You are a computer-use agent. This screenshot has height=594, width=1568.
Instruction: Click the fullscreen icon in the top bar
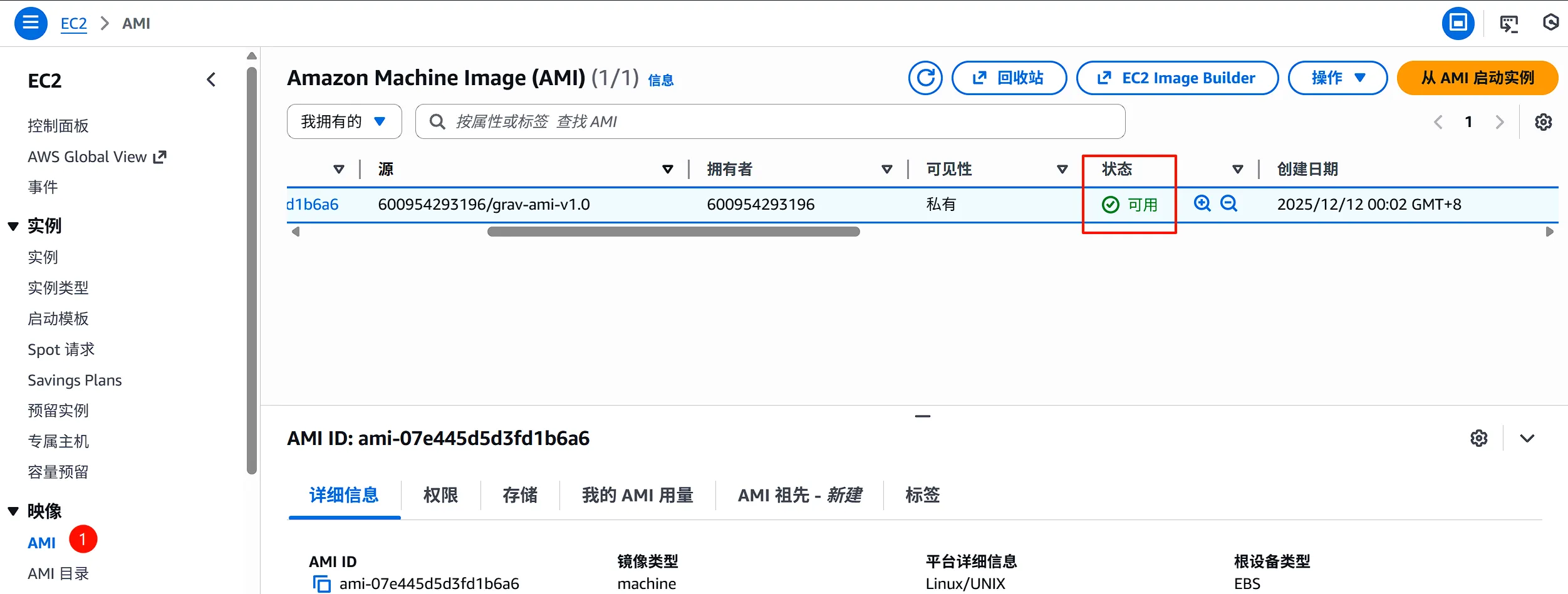click(1458, 23)
